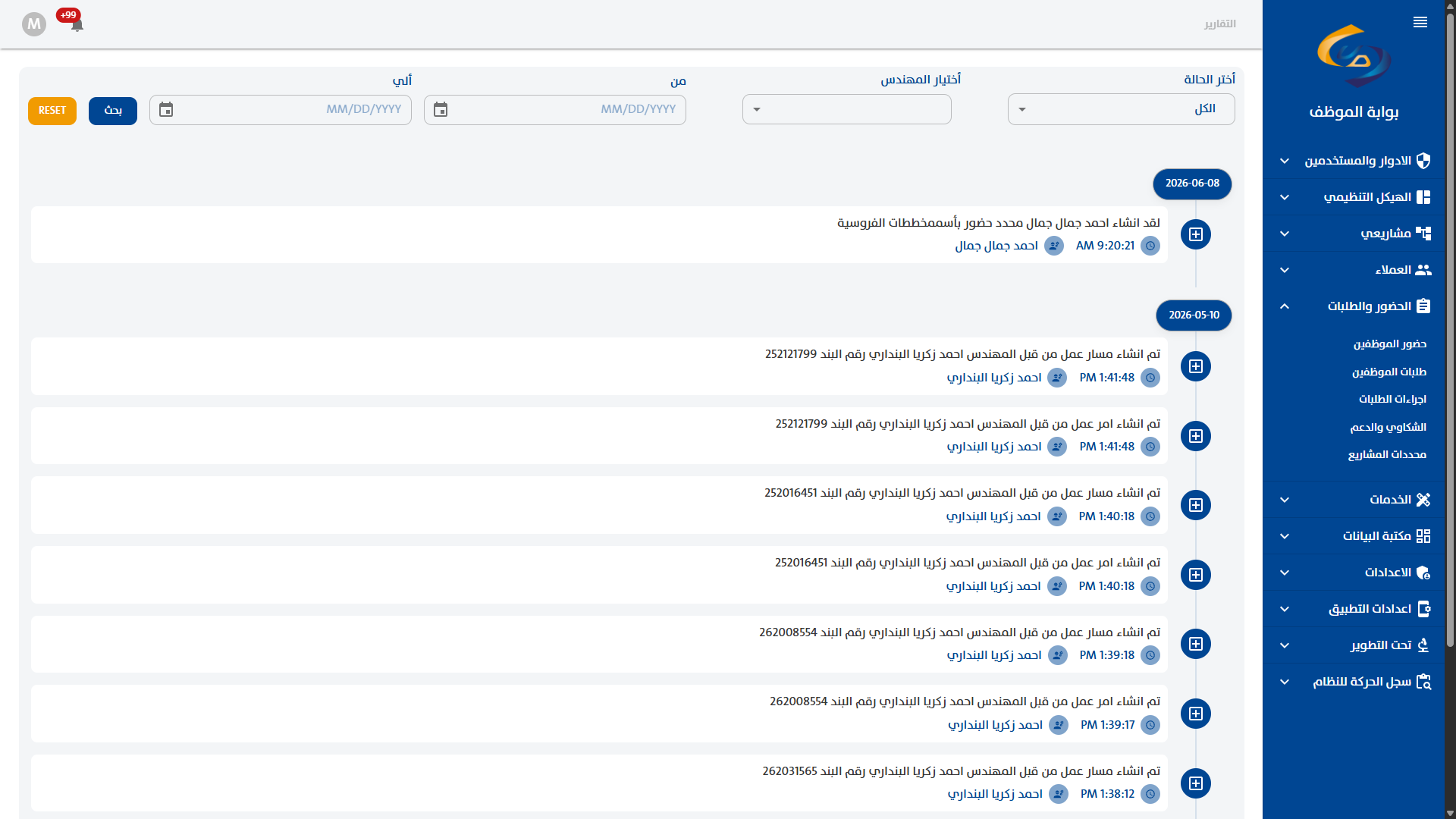This screenshot has width=1456, height=819.
Task: Expand the entry at 9:20:21 AM plus icon
Action: coord(1196,234)
